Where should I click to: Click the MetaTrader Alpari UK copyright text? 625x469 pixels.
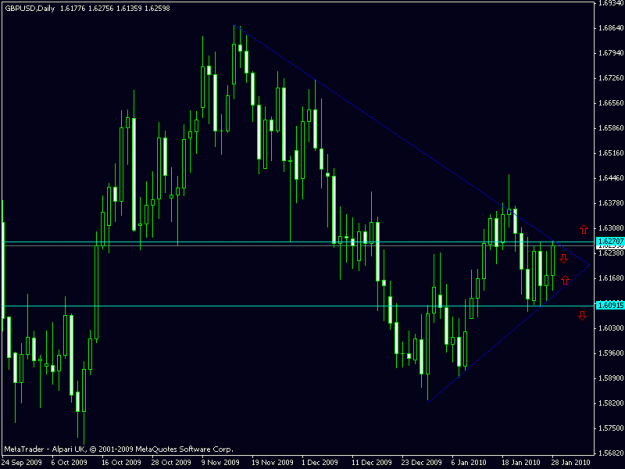click(118, 449)
